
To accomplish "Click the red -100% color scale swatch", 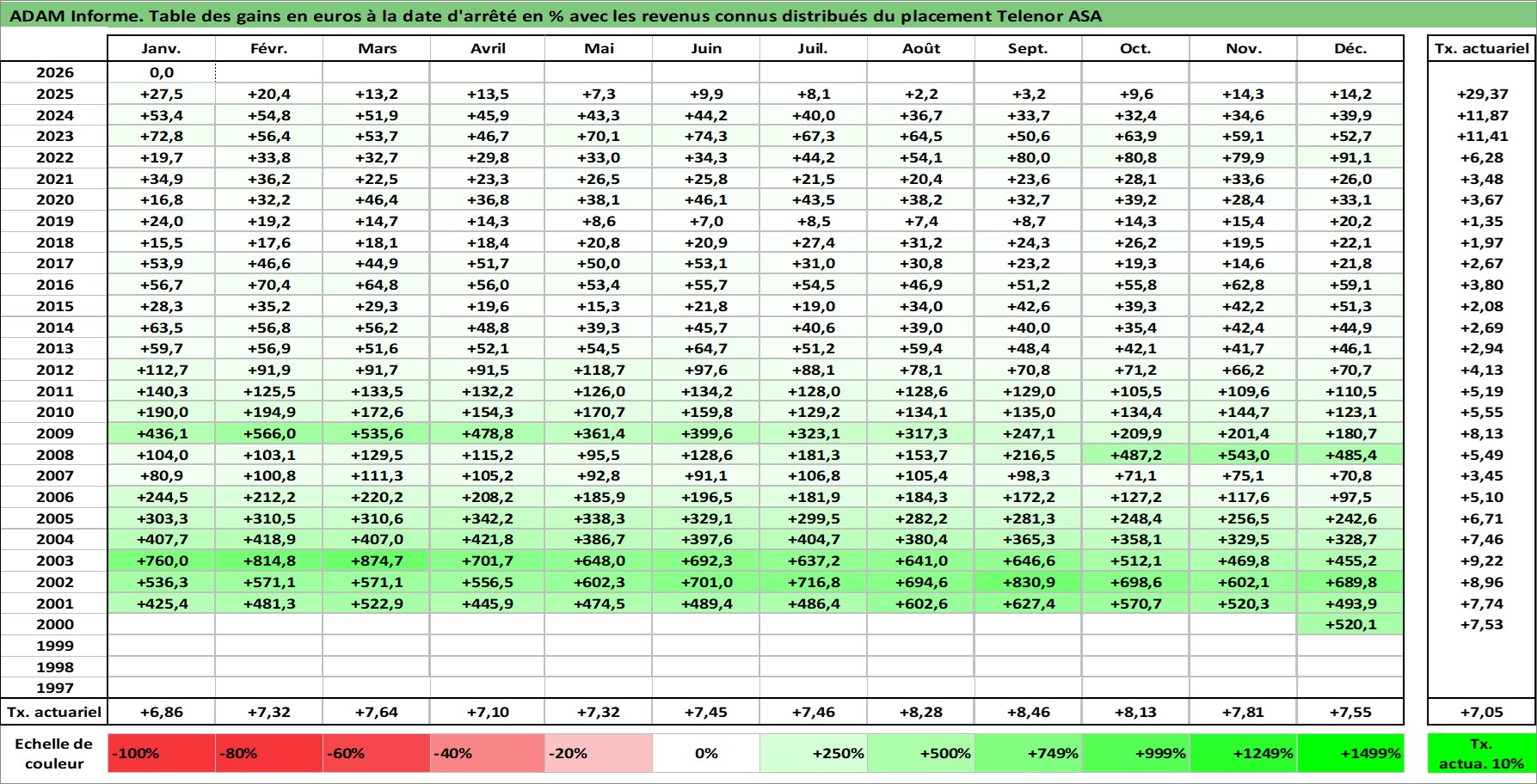I will pos(162,753).
